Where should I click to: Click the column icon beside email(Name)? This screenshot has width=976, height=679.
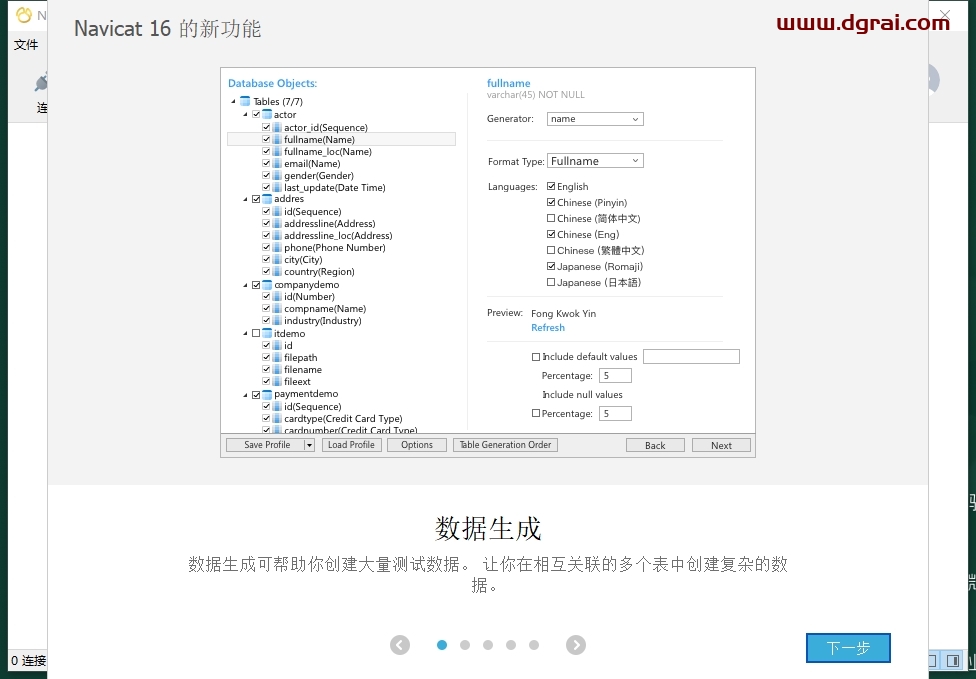(277, 164)
